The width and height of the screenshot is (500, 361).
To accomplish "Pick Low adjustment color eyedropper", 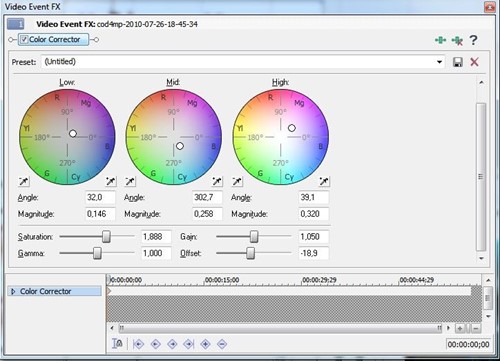I will [111, 181].
